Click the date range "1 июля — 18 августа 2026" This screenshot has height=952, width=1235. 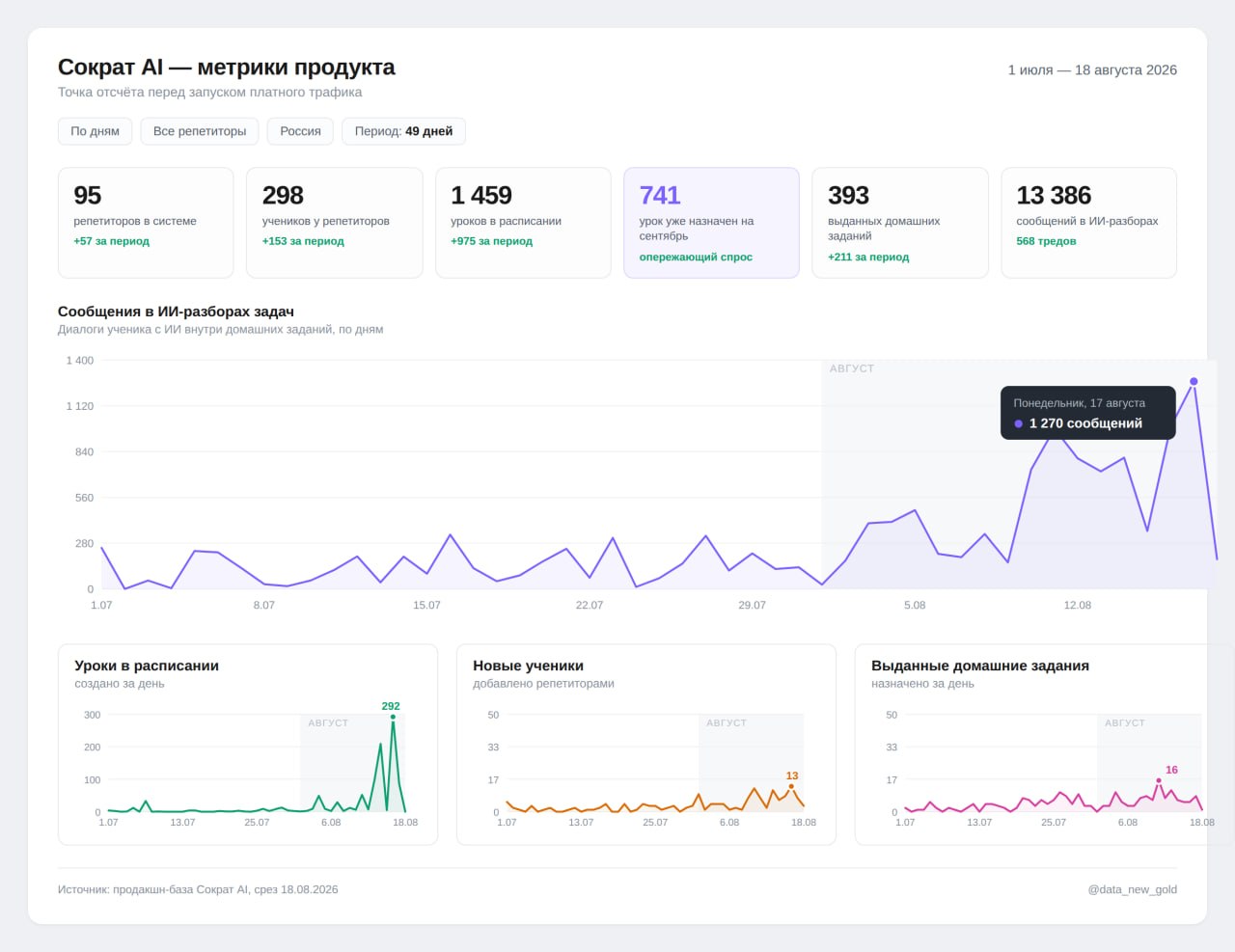(x=1092, y=70)
